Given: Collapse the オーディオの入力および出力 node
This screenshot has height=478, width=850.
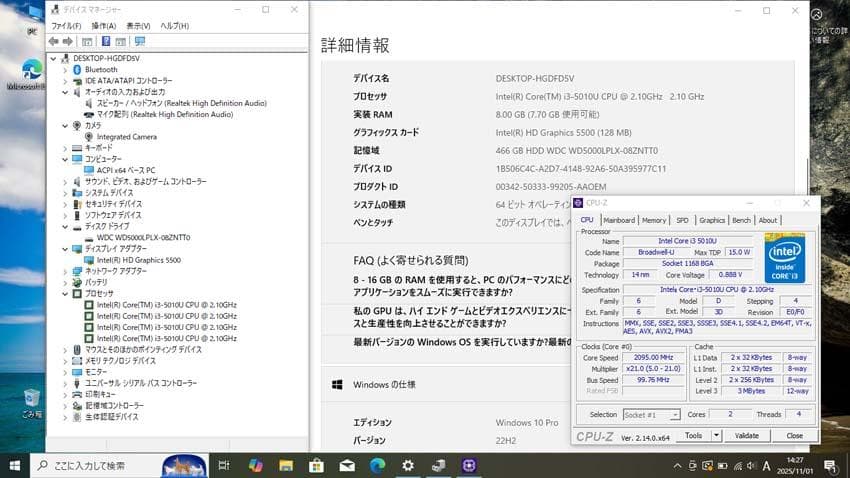Looking at the screenshot, I should tap(65, 92).
